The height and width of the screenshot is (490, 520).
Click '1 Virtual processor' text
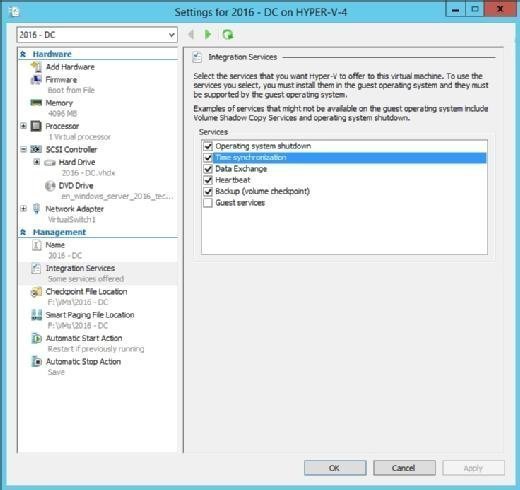[80, 137]
